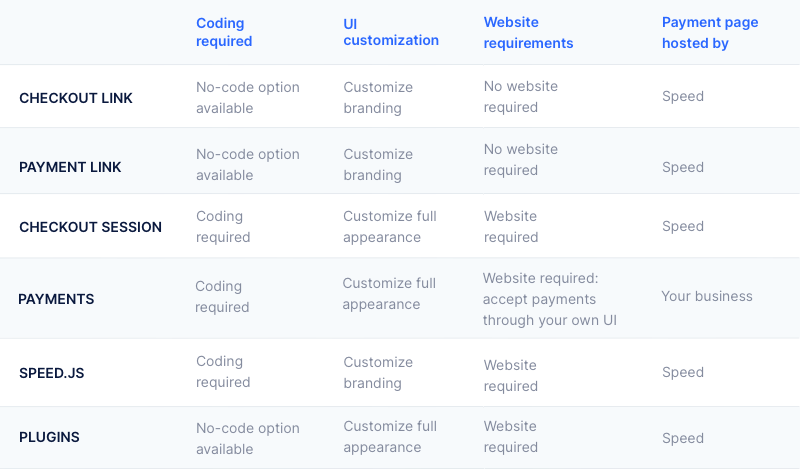
Task: Click the Website requirements column header
Action: click(528, 33)
